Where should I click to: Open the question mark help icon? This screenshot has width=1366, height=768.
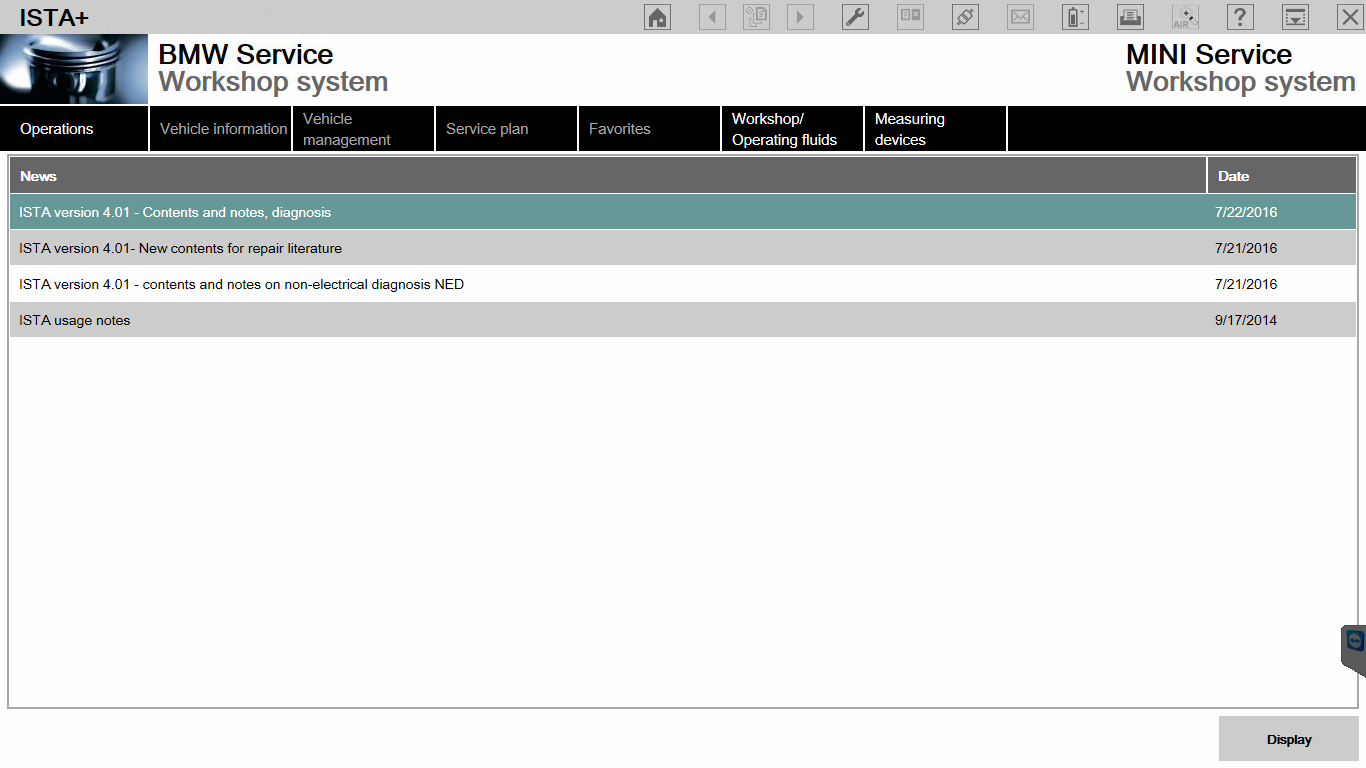(1240, 17)
